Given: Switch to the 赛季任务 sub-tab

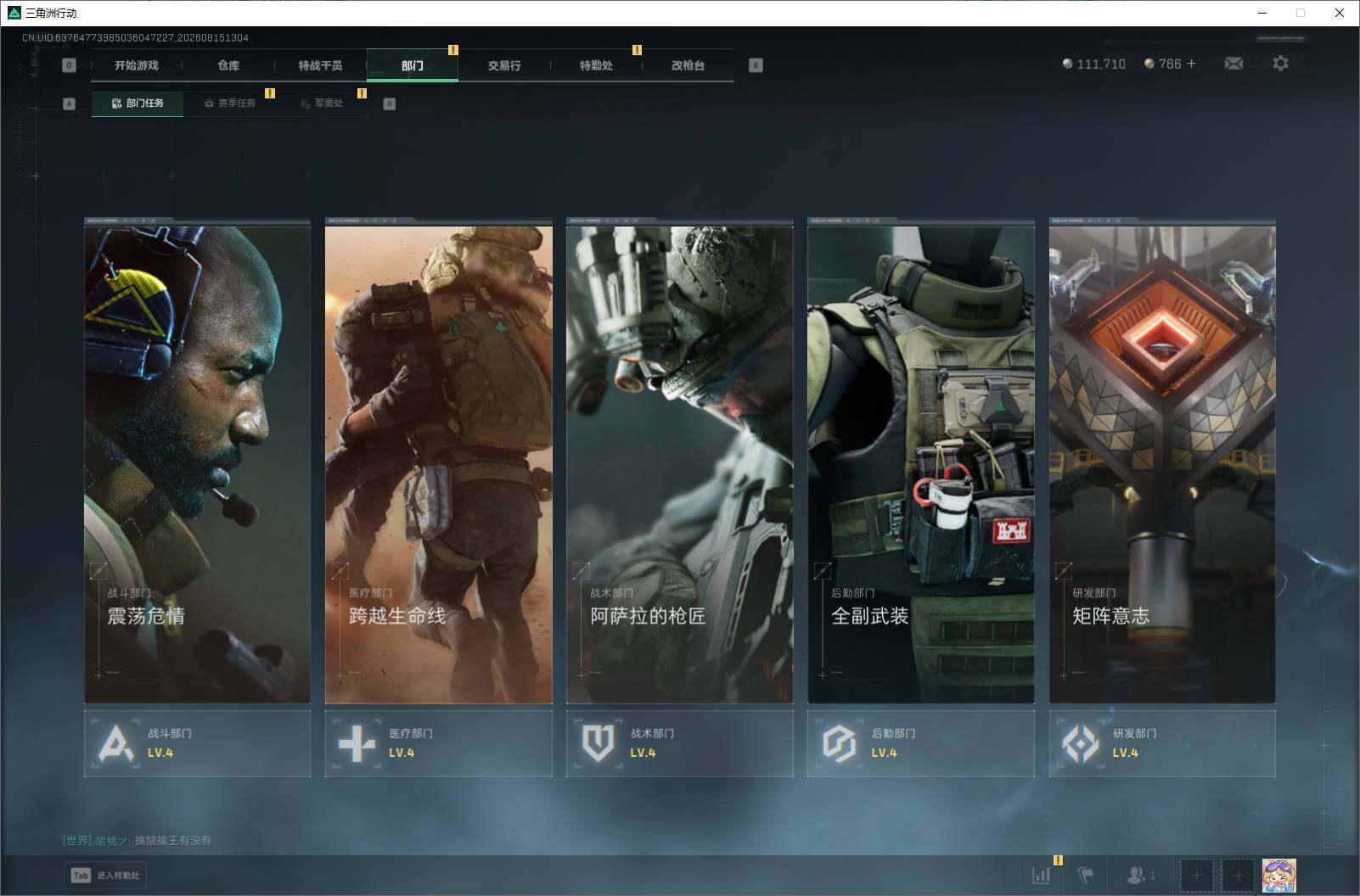Looking at the screenshot, I should [x=230, y=104].
